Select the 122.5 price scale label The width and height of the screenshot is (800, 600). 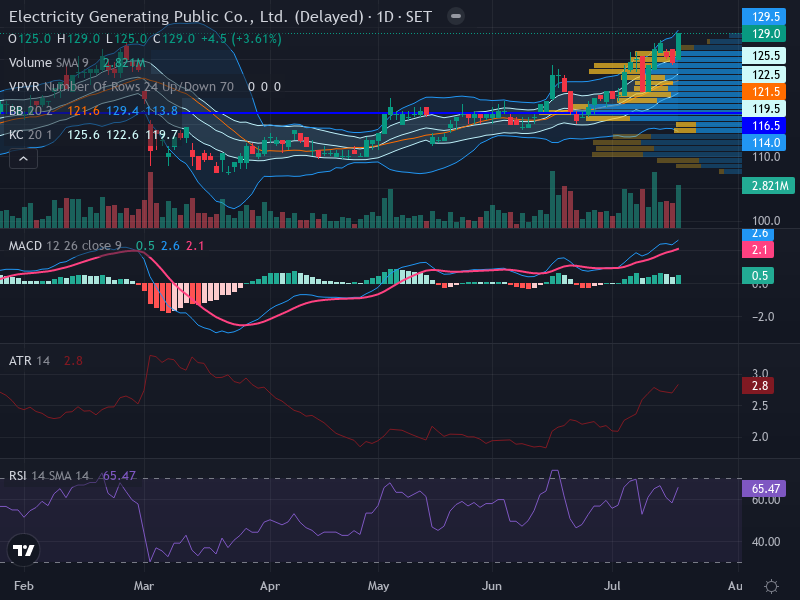coord(764,74)
